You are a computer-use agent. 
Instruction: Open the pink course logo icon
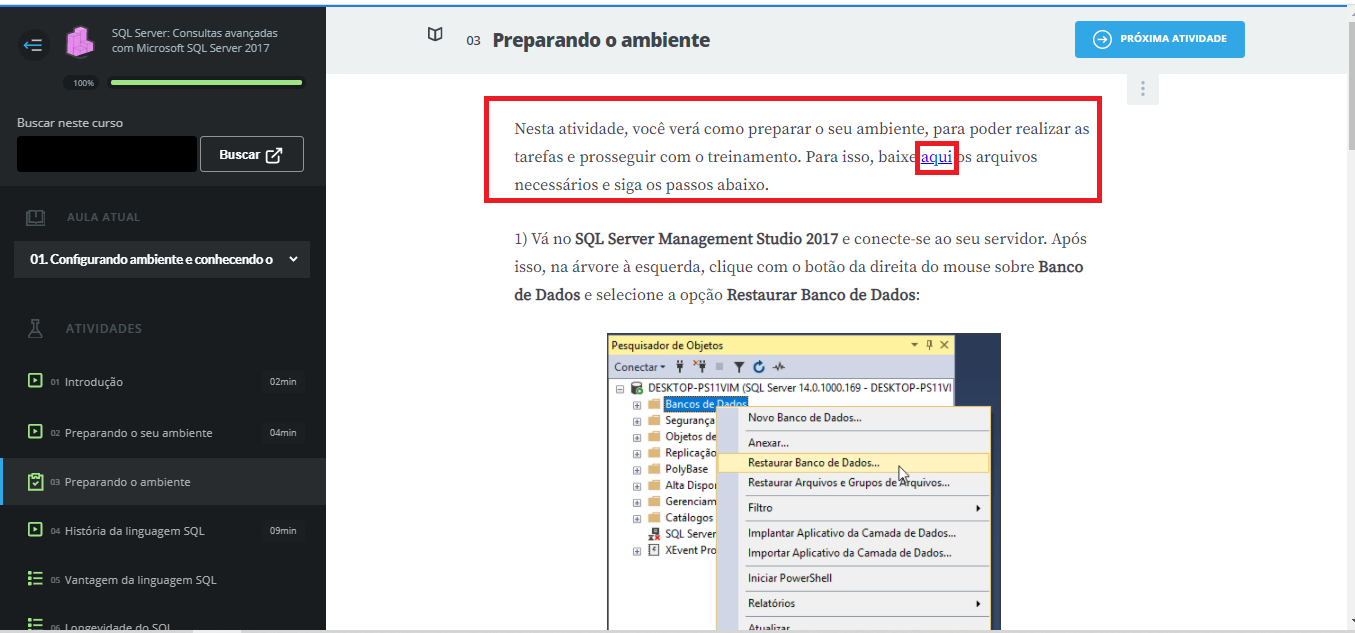79,41
